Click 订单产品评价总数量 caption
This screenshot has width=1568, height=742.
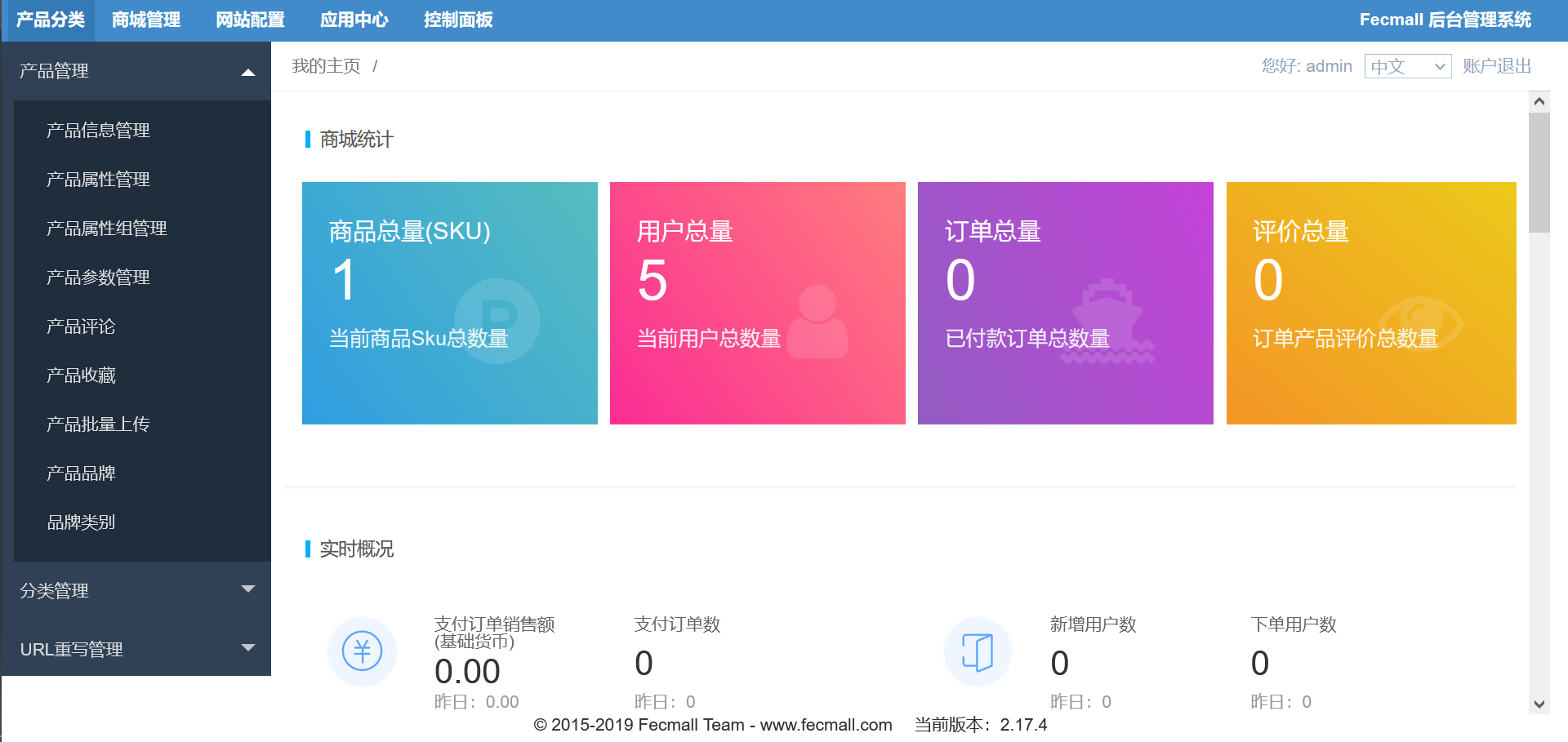coord(1345,339)
